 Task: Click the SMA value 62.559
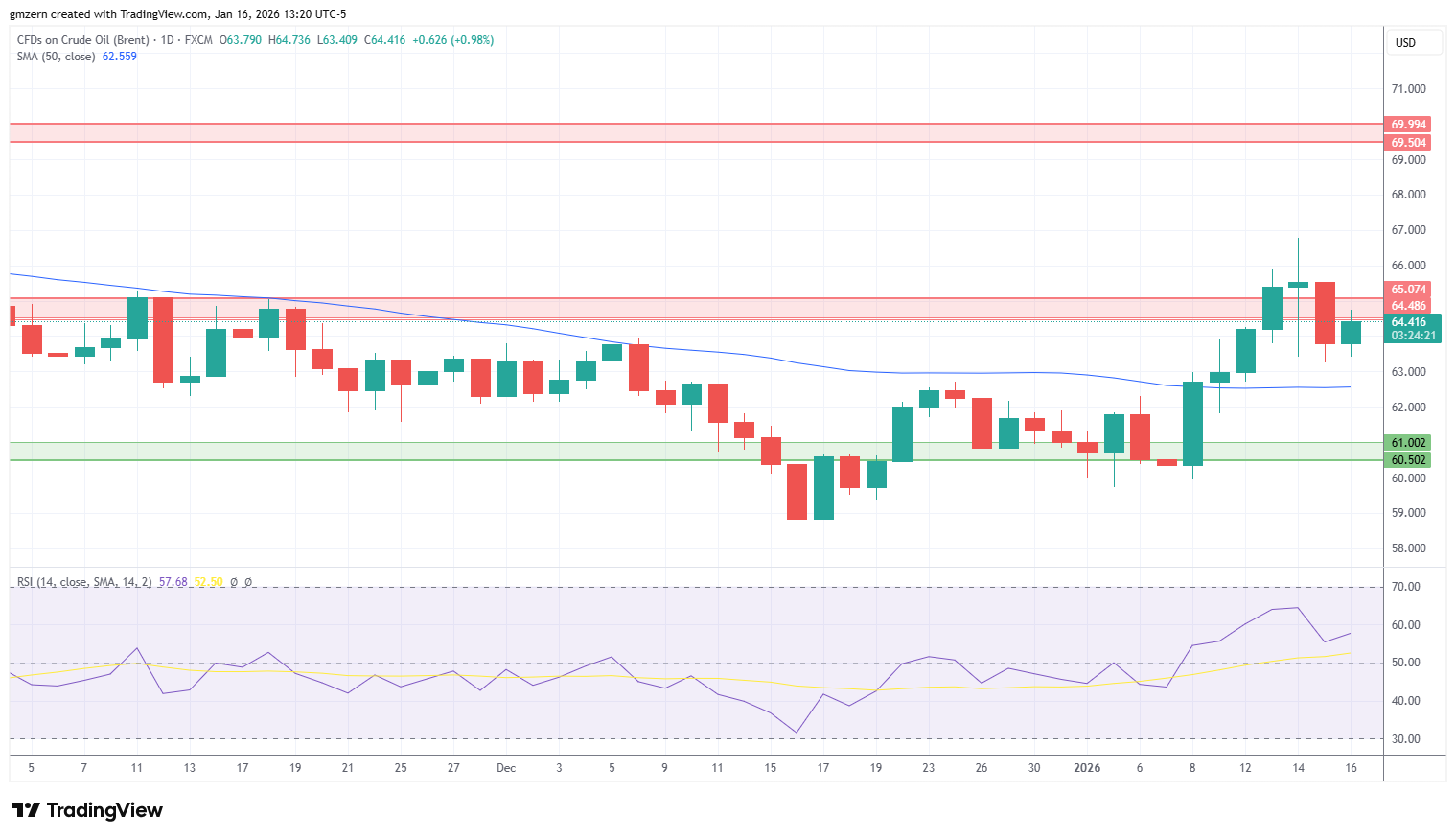(120, 57)
